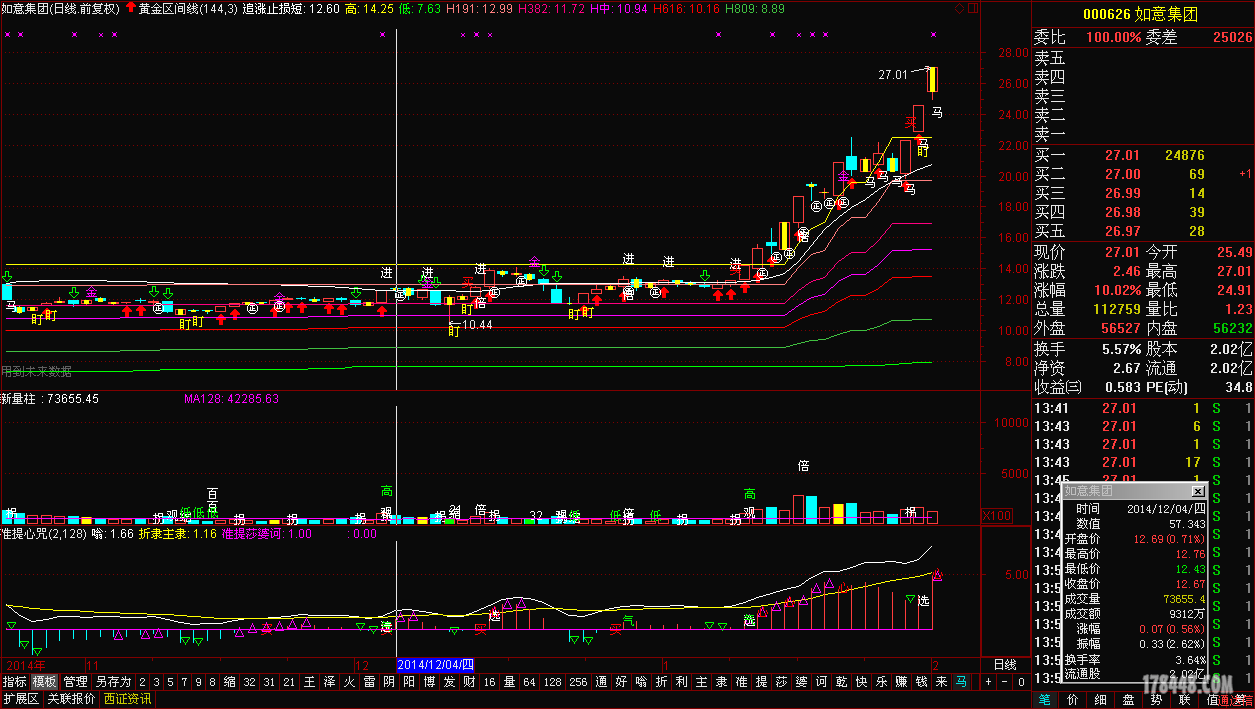Click 另存为 save-as in bottom toolbar

[113, 681]
